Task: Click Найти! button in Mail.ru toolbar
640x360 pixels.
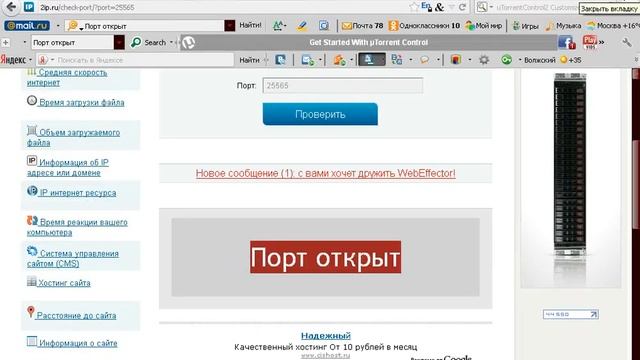Action: [250, 25]
